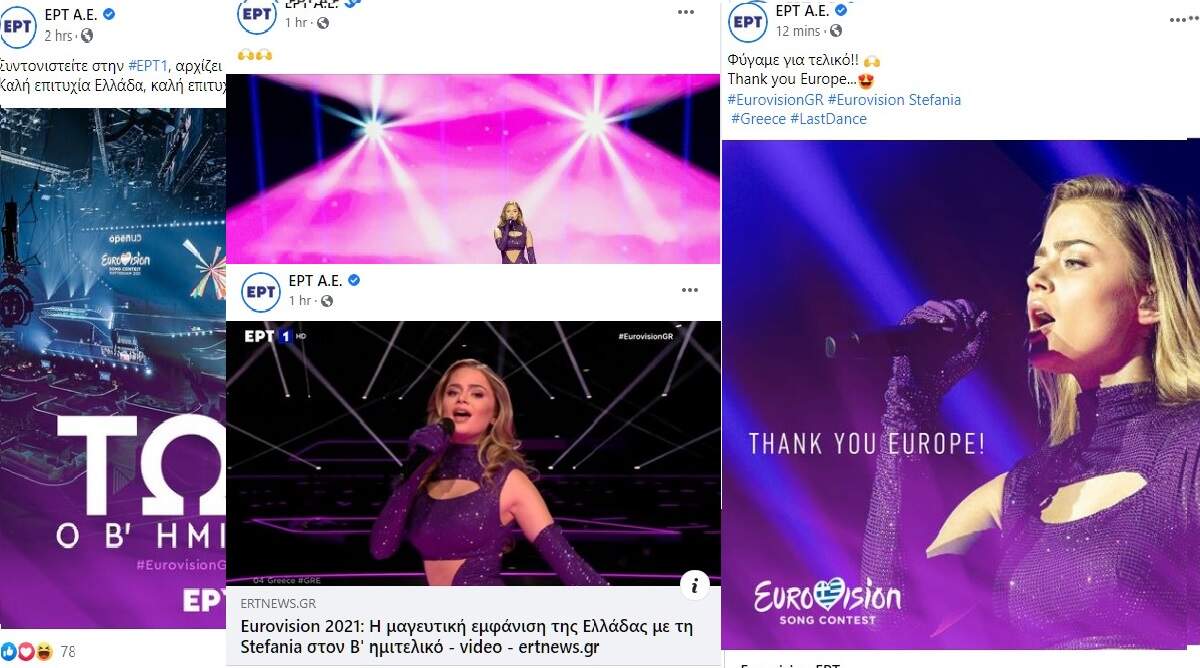Open the pink stage lights photo
Screen dimensions: 1200x668
(473, 169)
